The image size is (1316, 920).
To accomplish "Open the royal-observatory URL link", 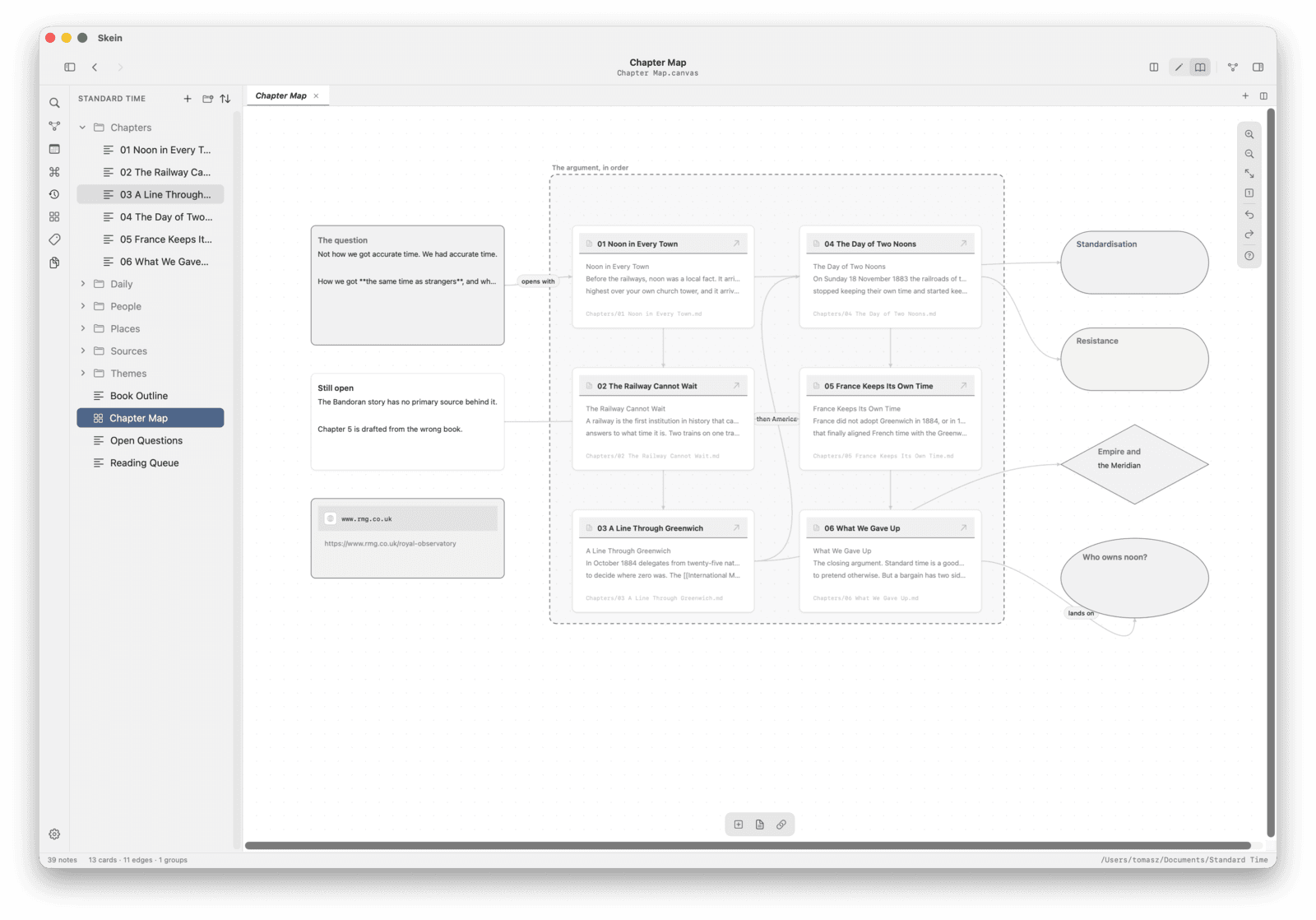I will (390, 544).
